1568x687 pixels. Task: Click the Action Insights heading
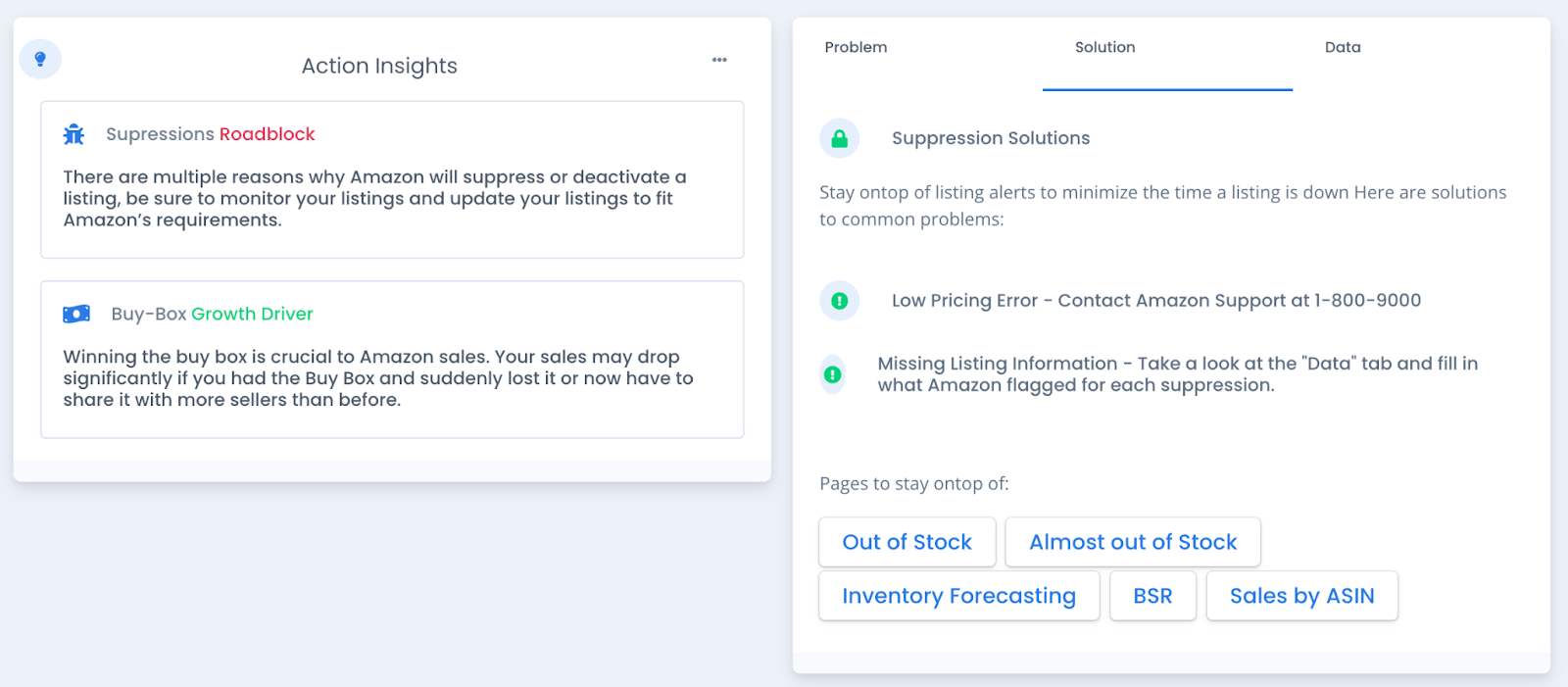379,66
